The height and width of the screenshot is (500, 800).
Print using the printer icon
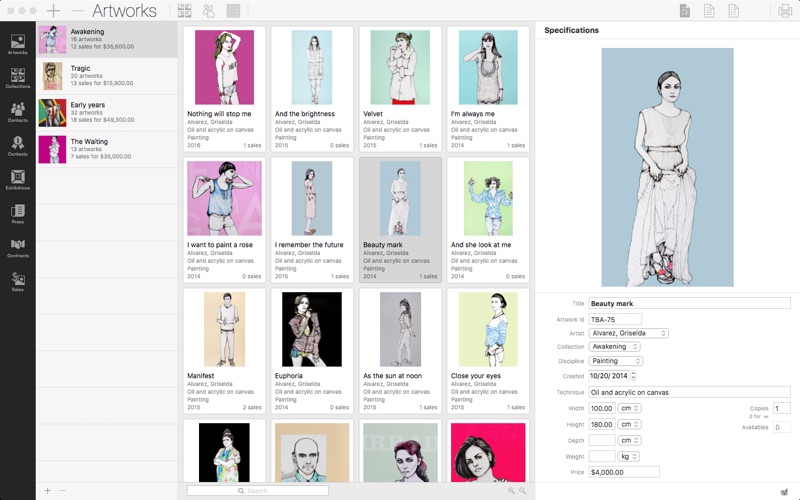tap(785, 11)
